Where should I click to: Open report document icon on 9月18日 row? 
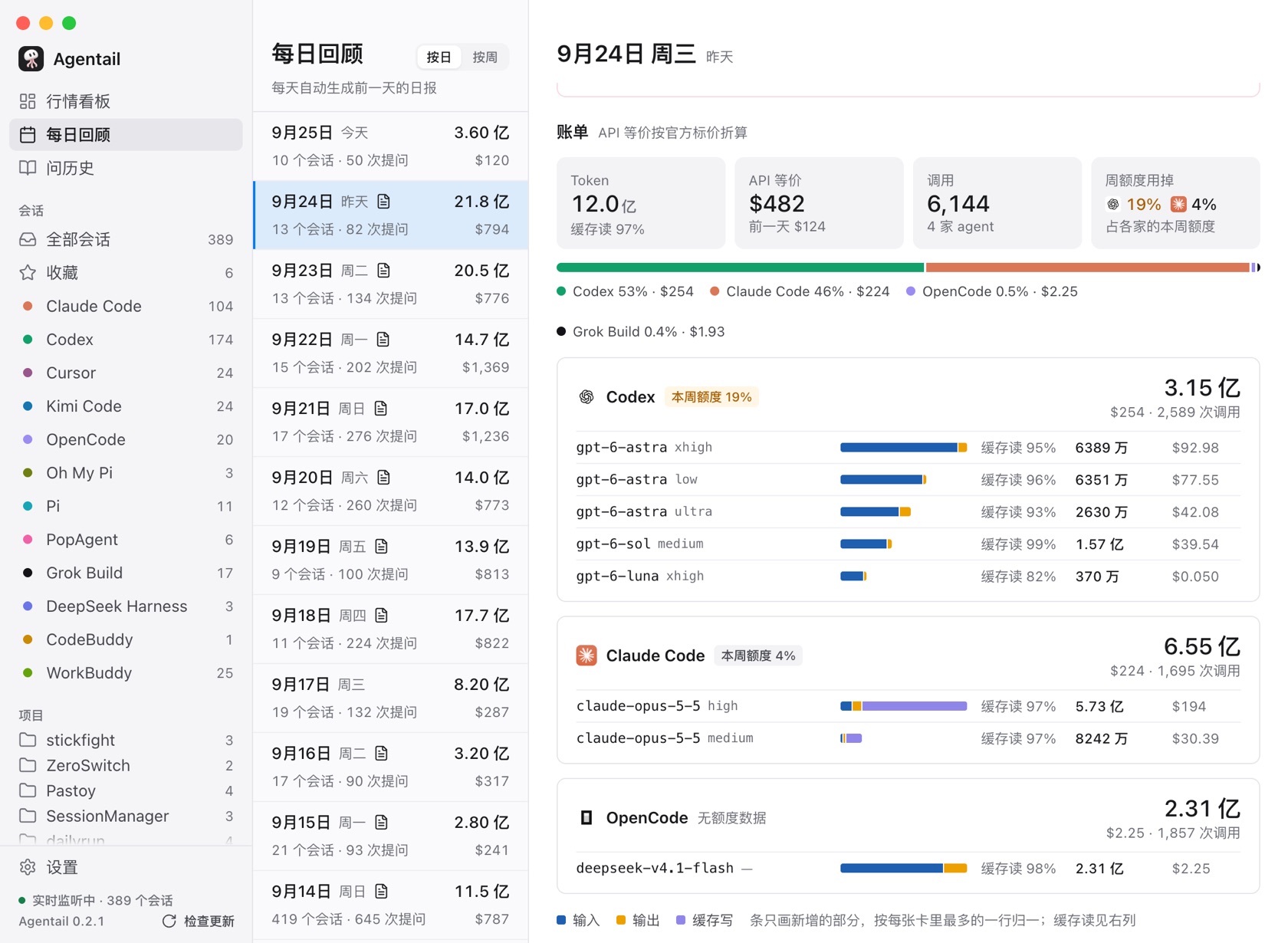[x=382, y=616]
